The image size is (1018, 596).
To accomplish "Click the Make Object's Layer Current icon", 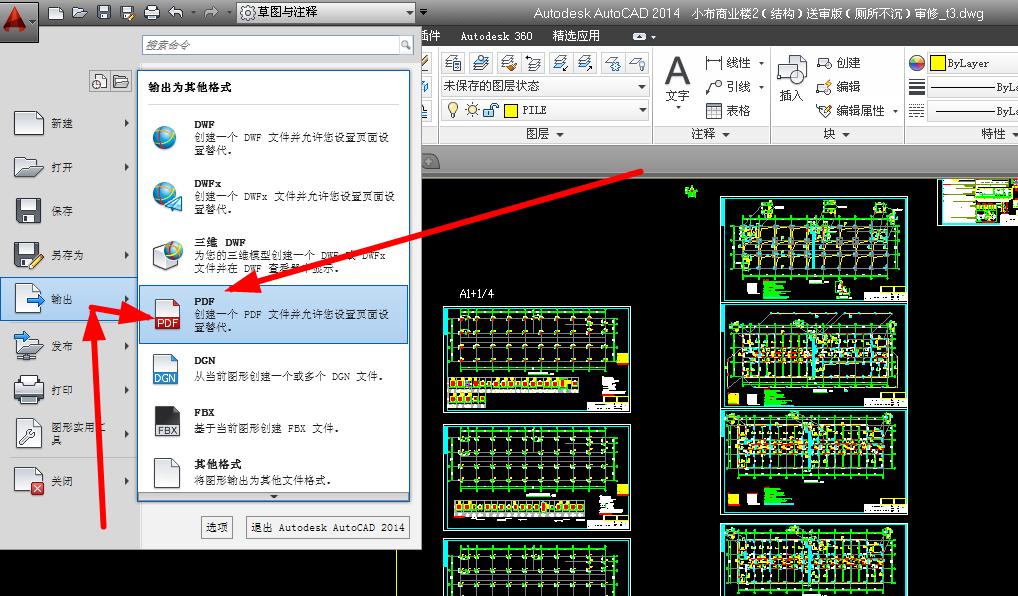I will (x=480, y=62).
